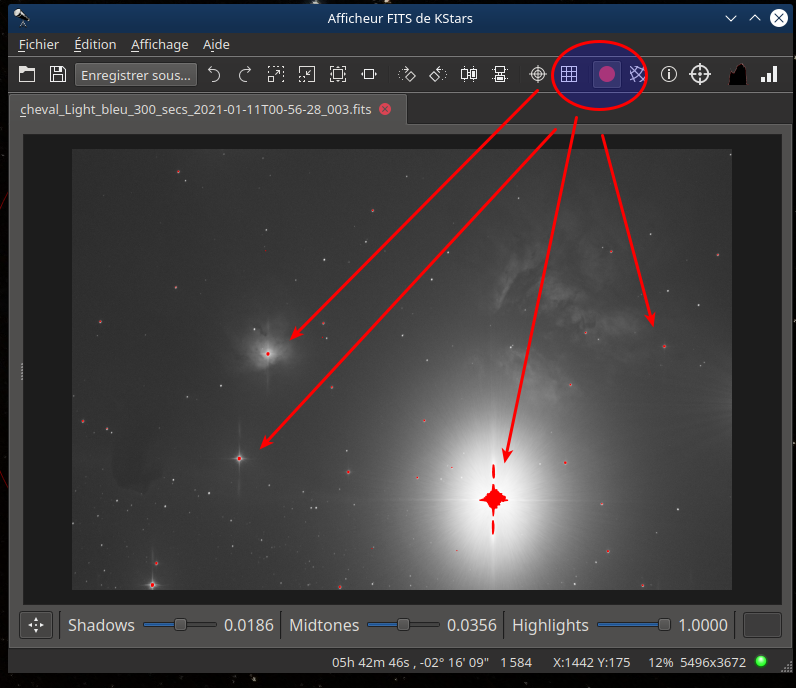796x688 pixels.
Task: Toggle the pixel grid overlay
Action: (x=569, y=75)
